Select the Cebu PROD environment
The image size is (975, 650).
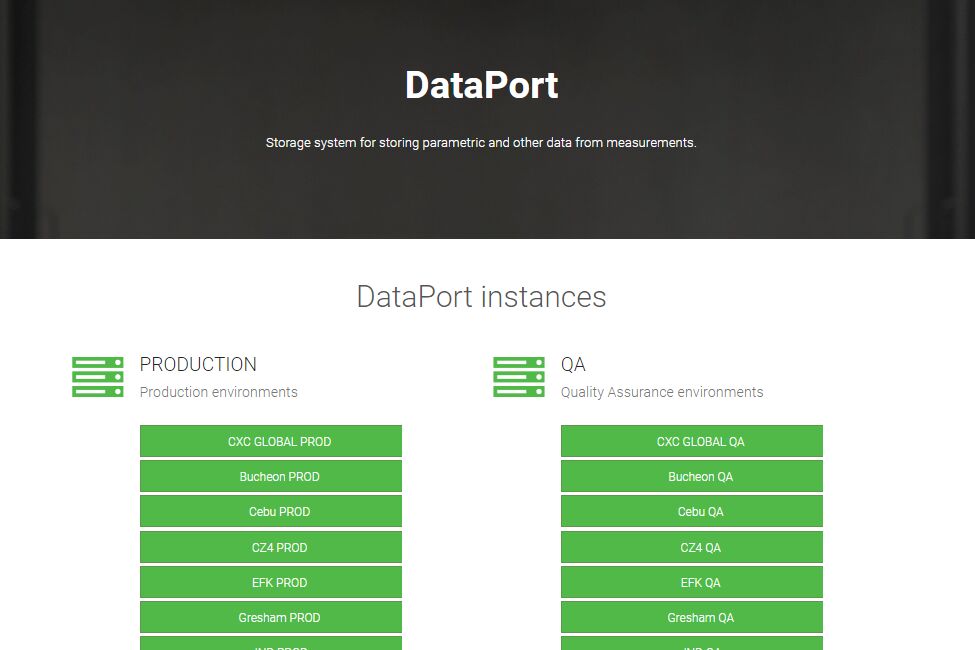click(x=270, y=512)
